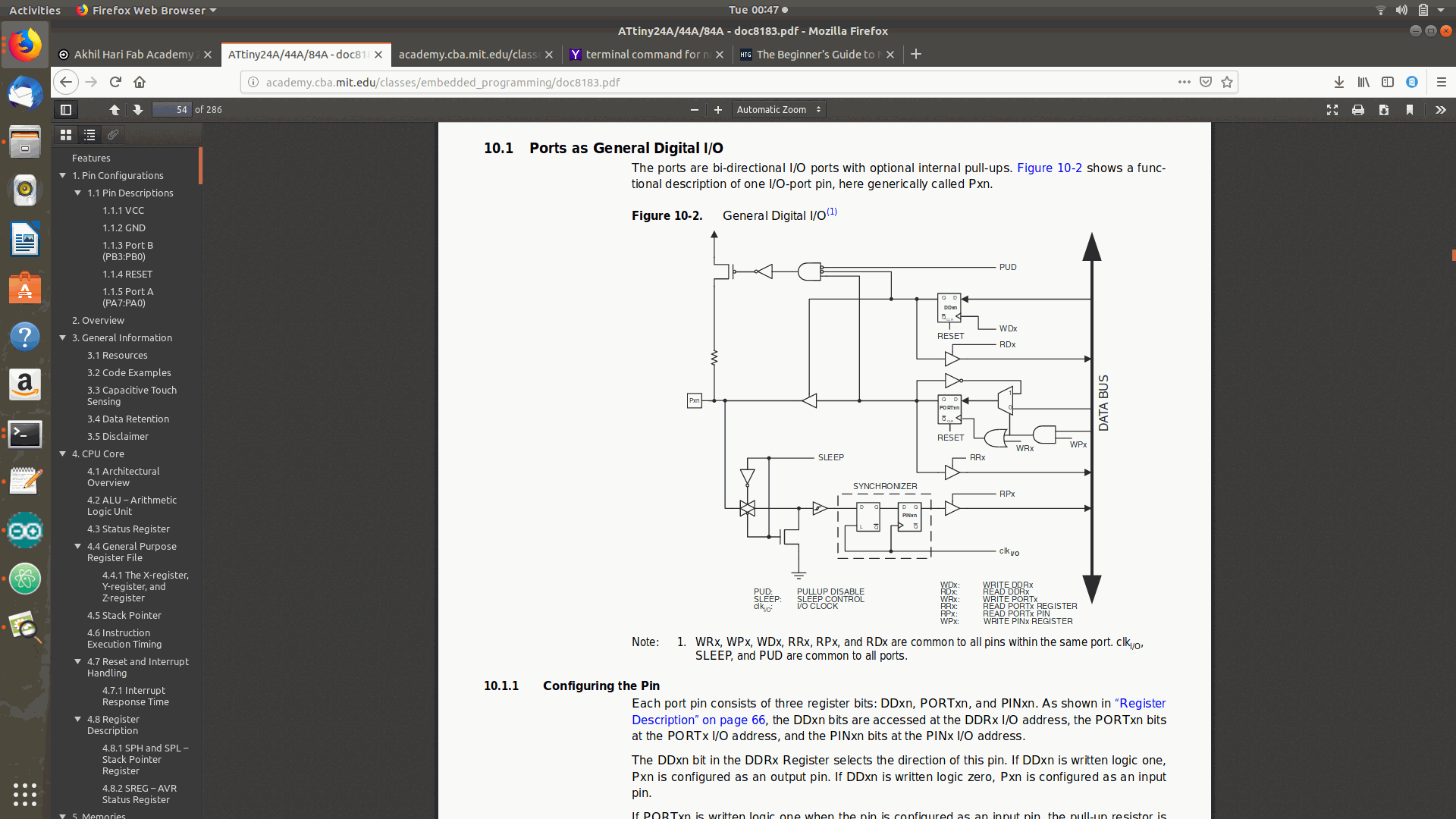
Task: Go to previous page arrow
Action: pyautogui.click(x=115, y=110)
